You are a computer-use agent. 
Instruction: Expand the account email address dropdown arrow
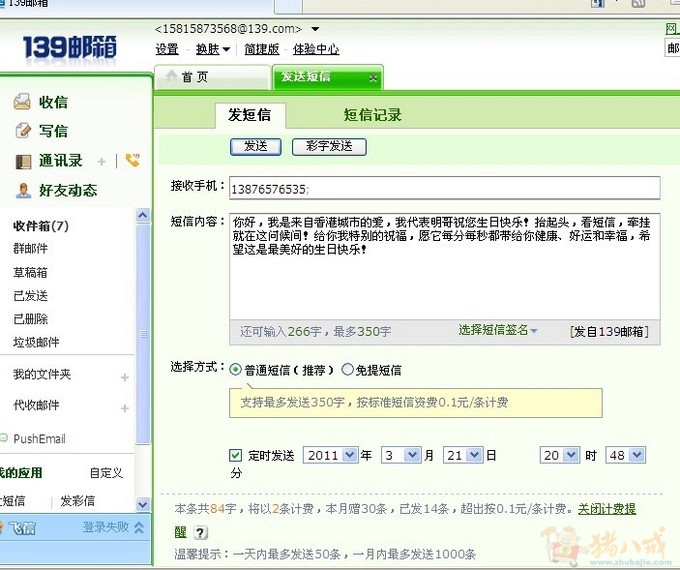tap(315, 29)
